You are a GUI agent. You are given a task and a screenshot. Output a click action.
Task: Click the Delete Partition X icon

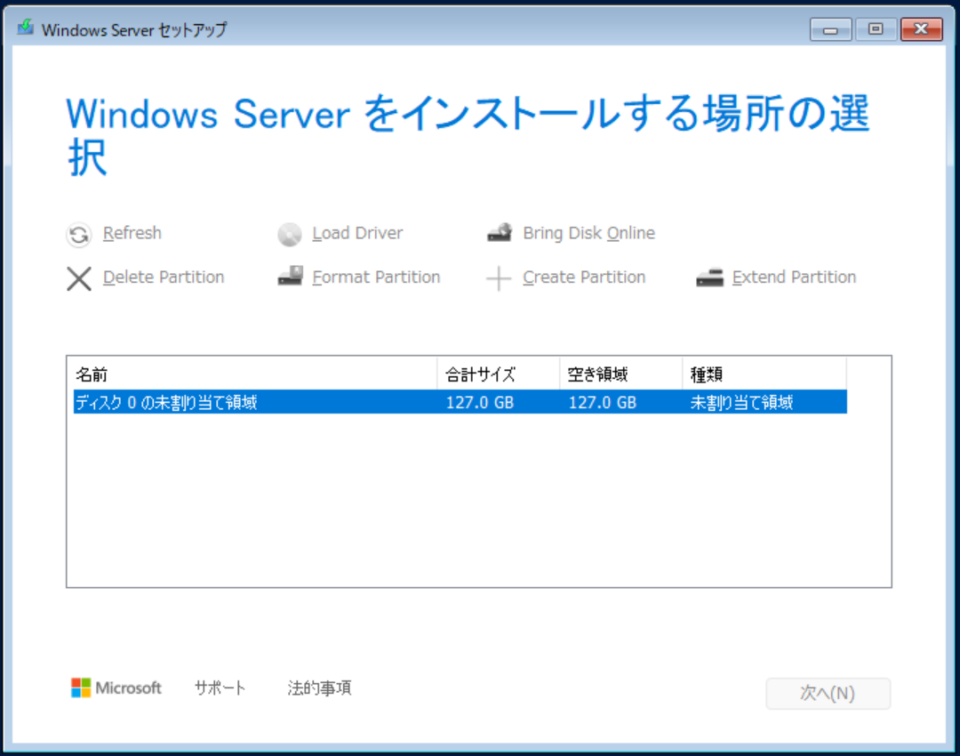tap(79, 279)
